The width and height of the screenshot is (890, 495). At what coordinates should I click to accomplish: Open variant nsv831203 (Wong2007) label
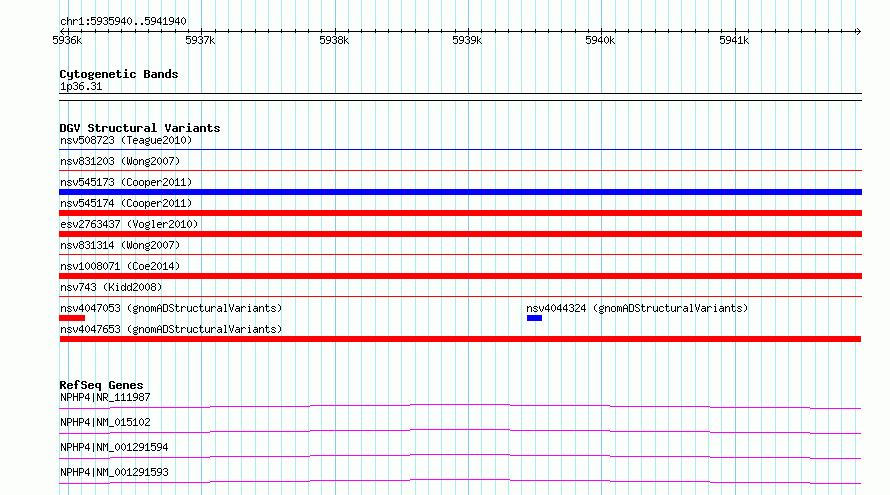[120, 161]
